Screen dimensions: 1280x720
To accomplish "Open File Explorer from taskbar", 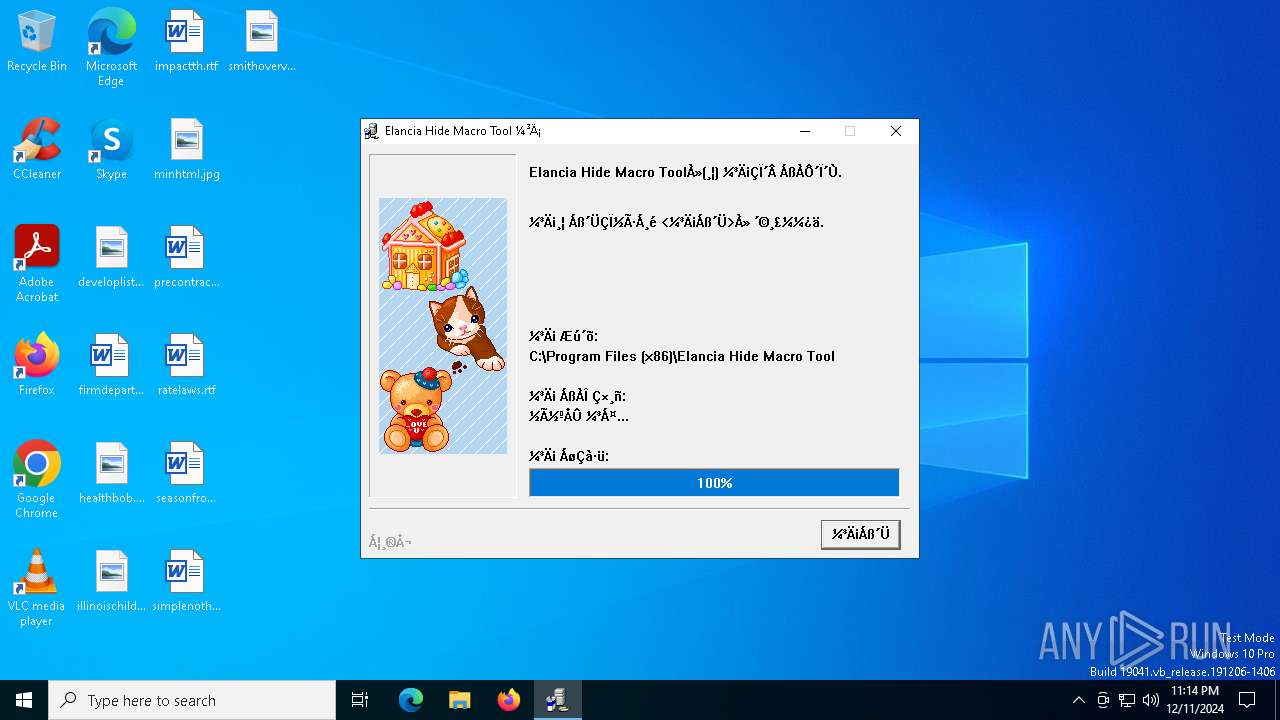I will (x=459, y=700).
